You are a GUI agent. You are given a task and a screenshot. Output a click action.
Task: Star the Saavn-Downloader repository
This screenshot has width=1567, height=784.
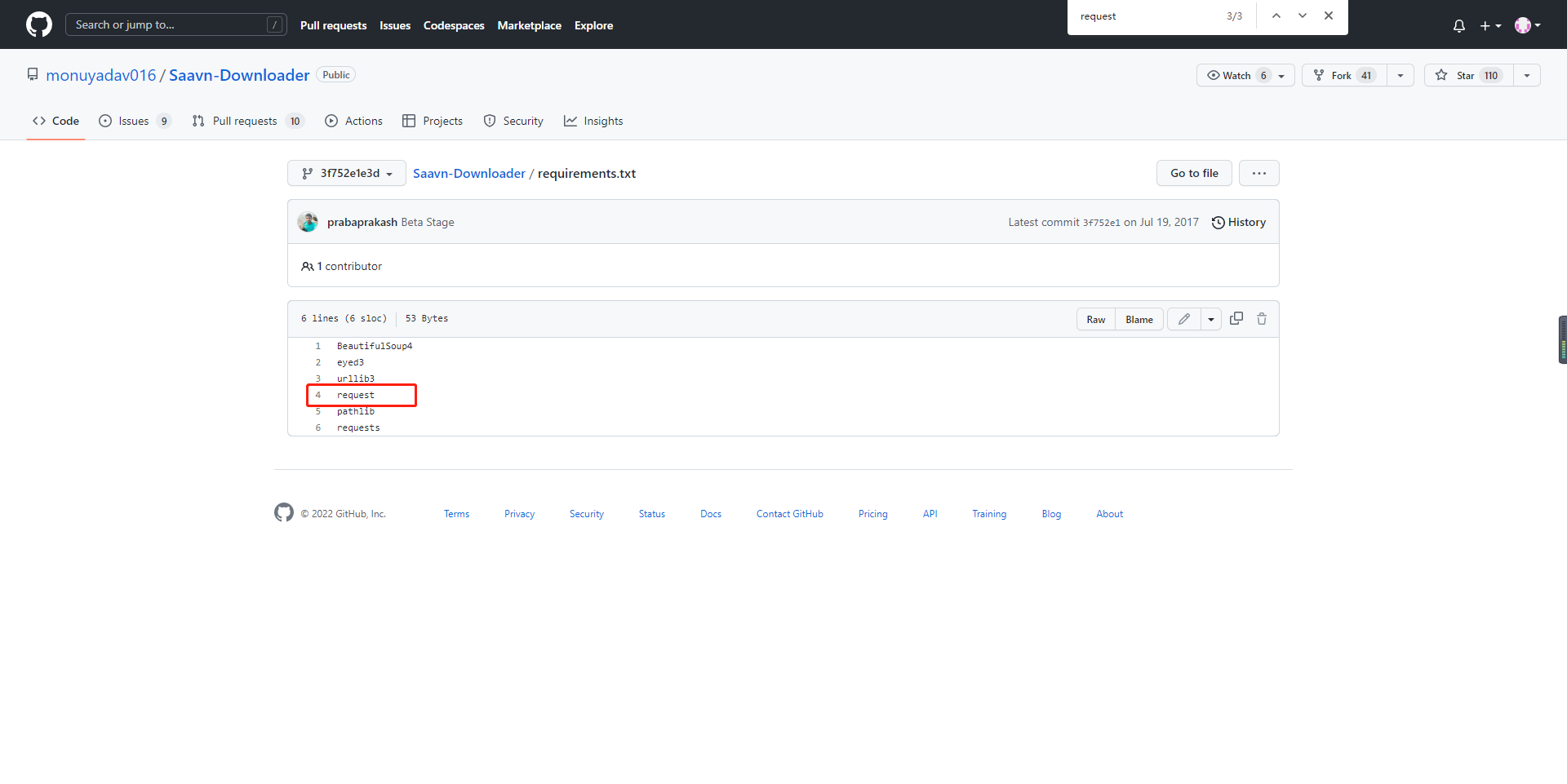pyautogui.click(x=1465, y=75)
